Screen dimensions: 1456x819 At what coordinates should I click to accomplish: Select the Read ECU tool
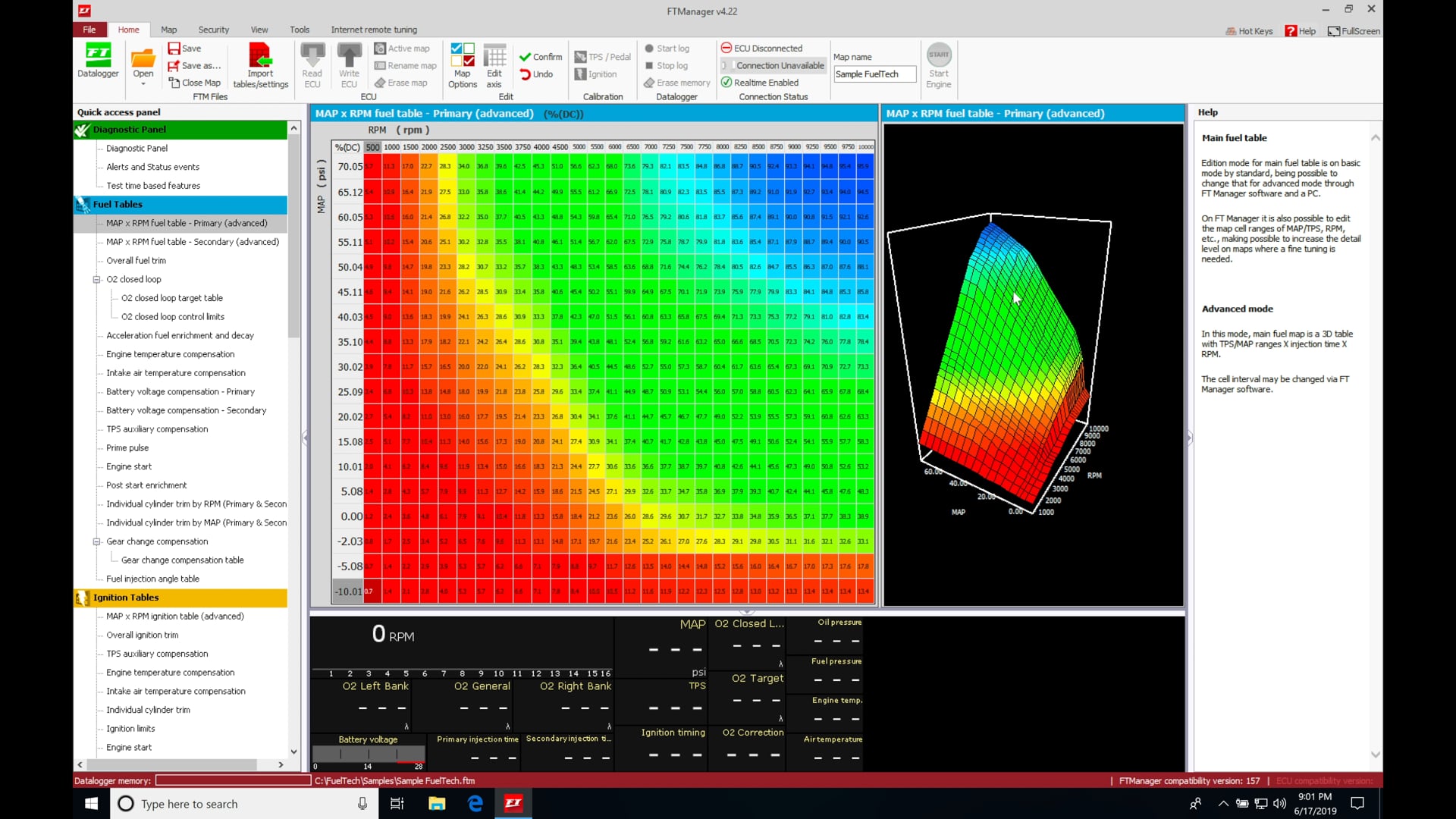tap(312, 64)
